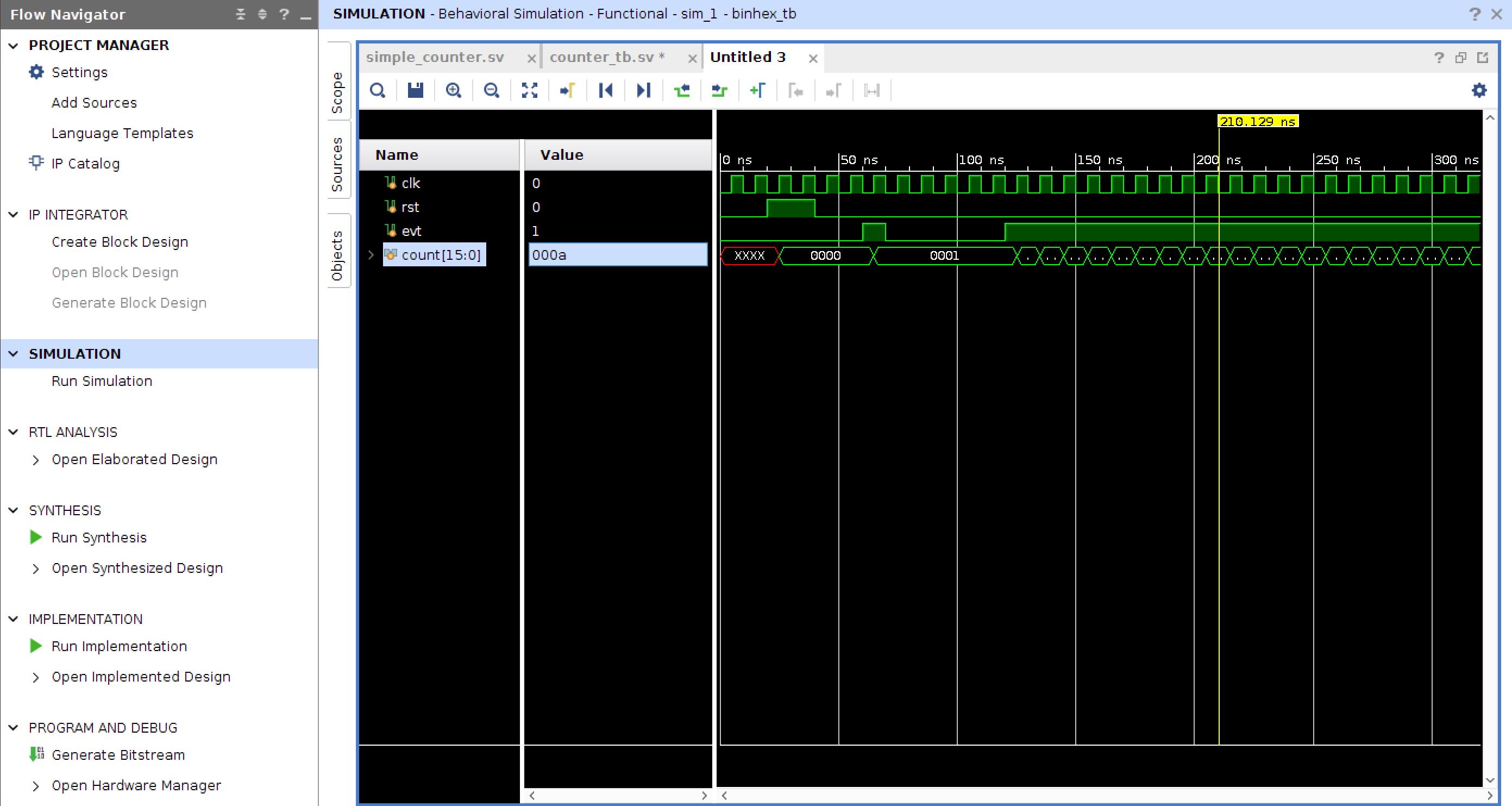Viewport: 1512px width, 806px height.
Task: Jump to simulation time zero
Action: tap(606, 90)
